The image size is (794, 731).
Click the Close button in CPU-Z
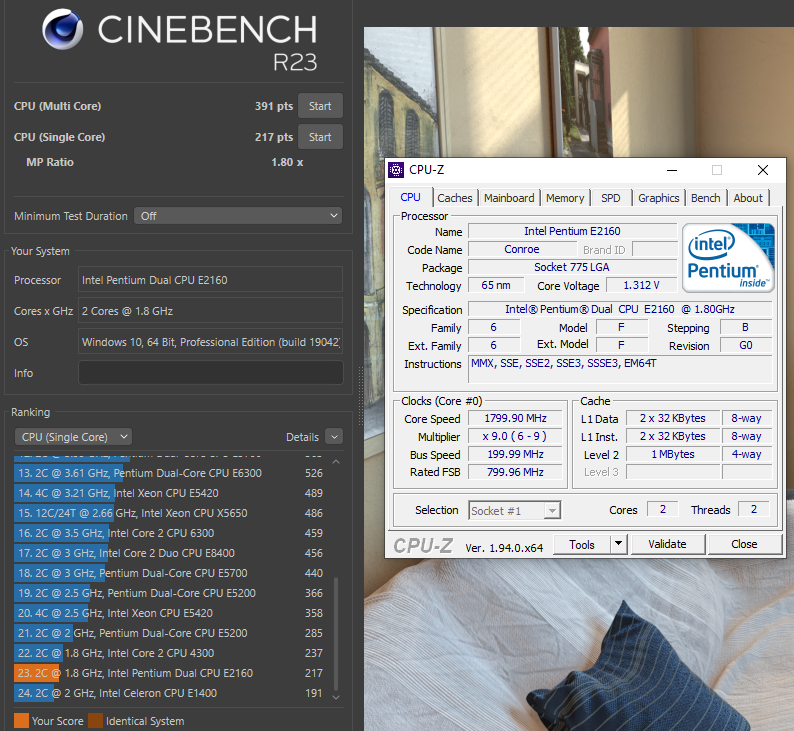coord(744,544)
